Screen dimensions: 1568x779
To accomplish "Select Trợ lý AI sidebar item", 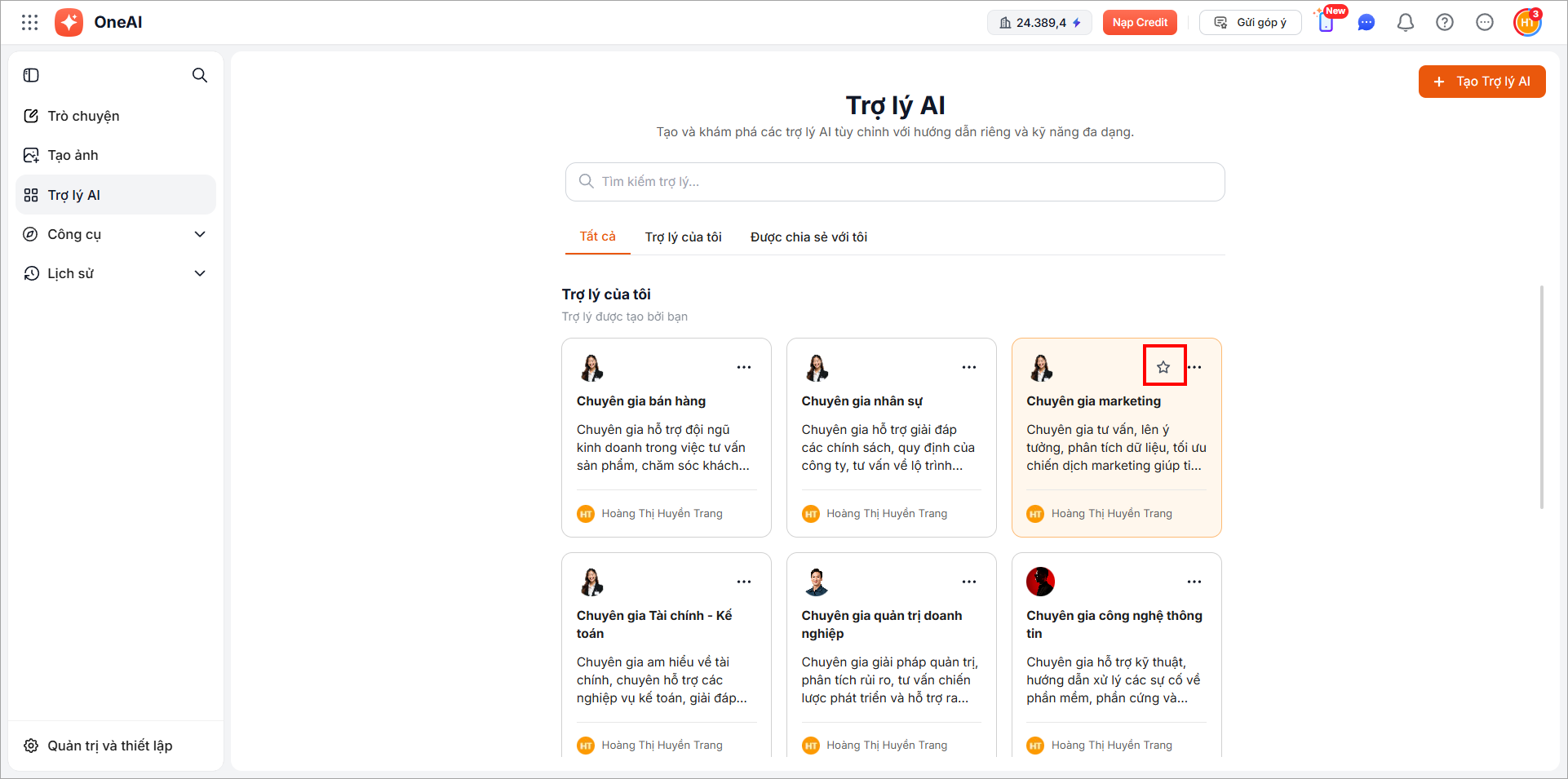I will (x=116, y=195).
